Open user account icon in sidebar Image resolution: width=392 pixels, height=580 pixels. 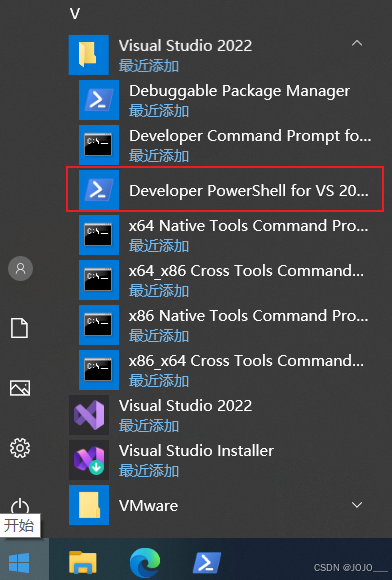(x=20, y=268)
